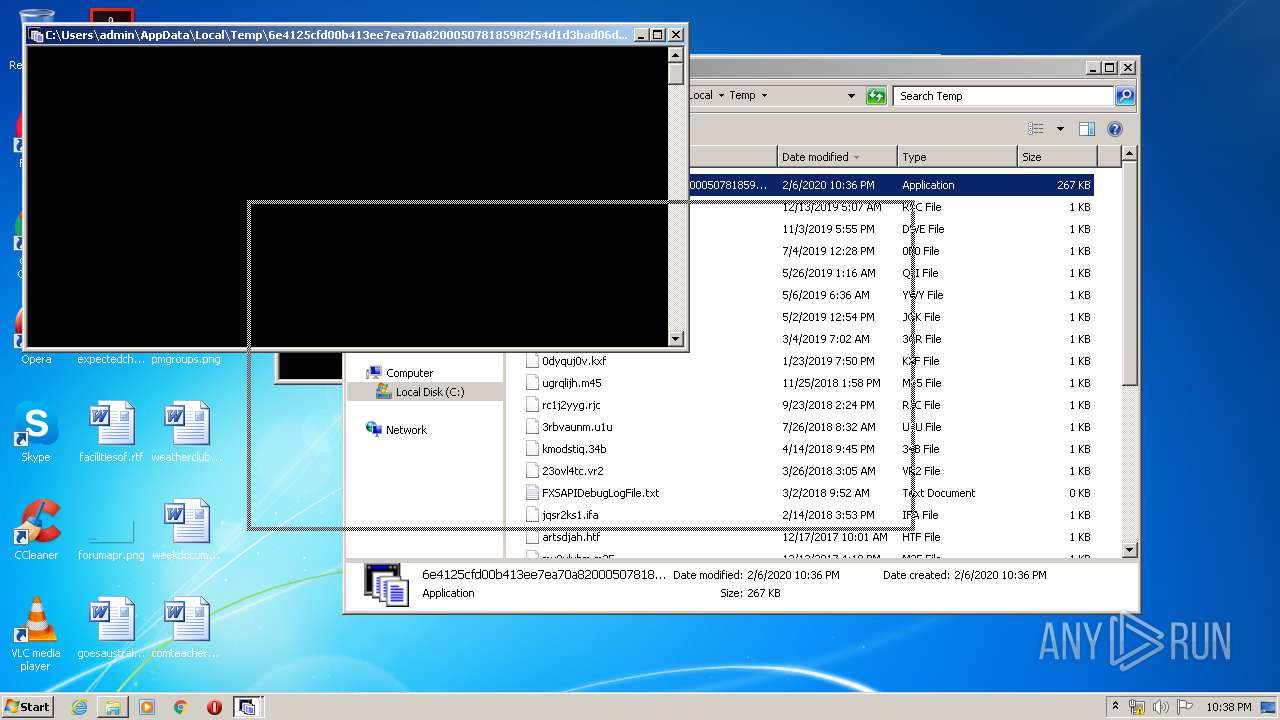Click Internet Explorer taskbar icon
This screenshot has width=1280, height=720.
79,707
